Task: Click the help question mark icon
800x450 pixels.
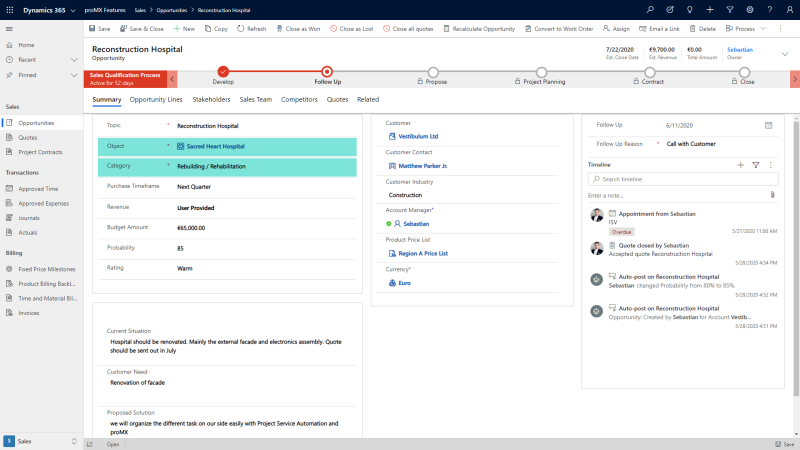Action: [x=771, y=9]
